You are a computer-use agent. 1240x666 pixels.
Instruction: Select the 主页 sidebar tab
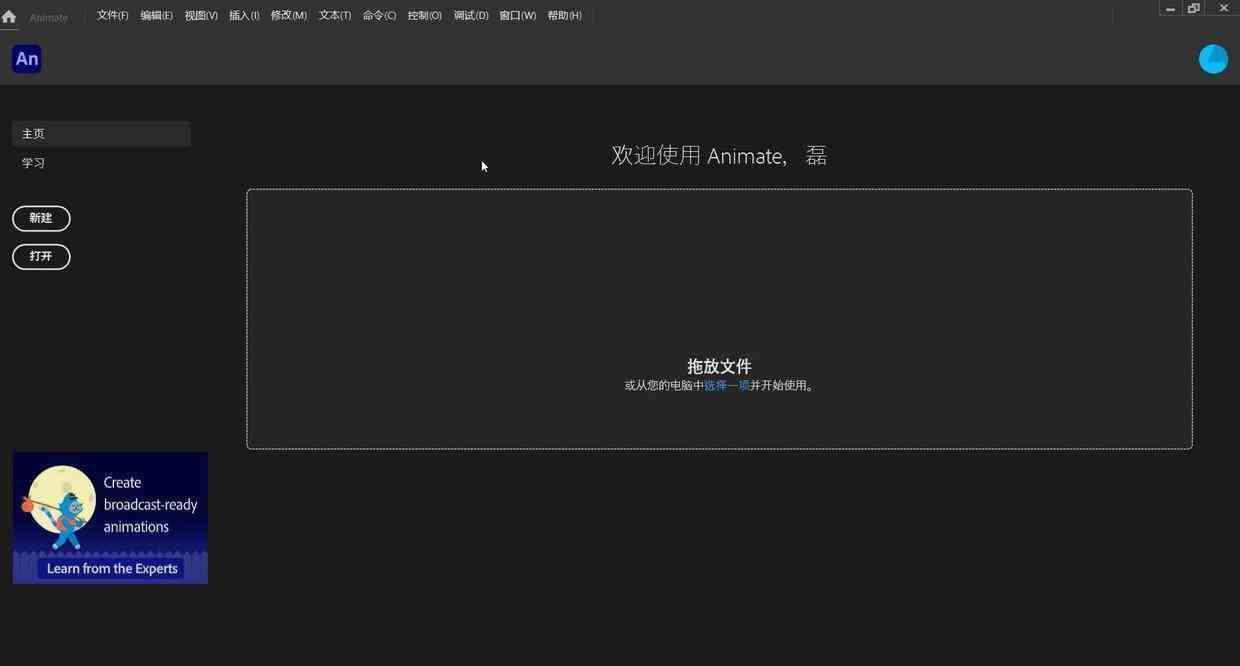click(x=101, y=134)
